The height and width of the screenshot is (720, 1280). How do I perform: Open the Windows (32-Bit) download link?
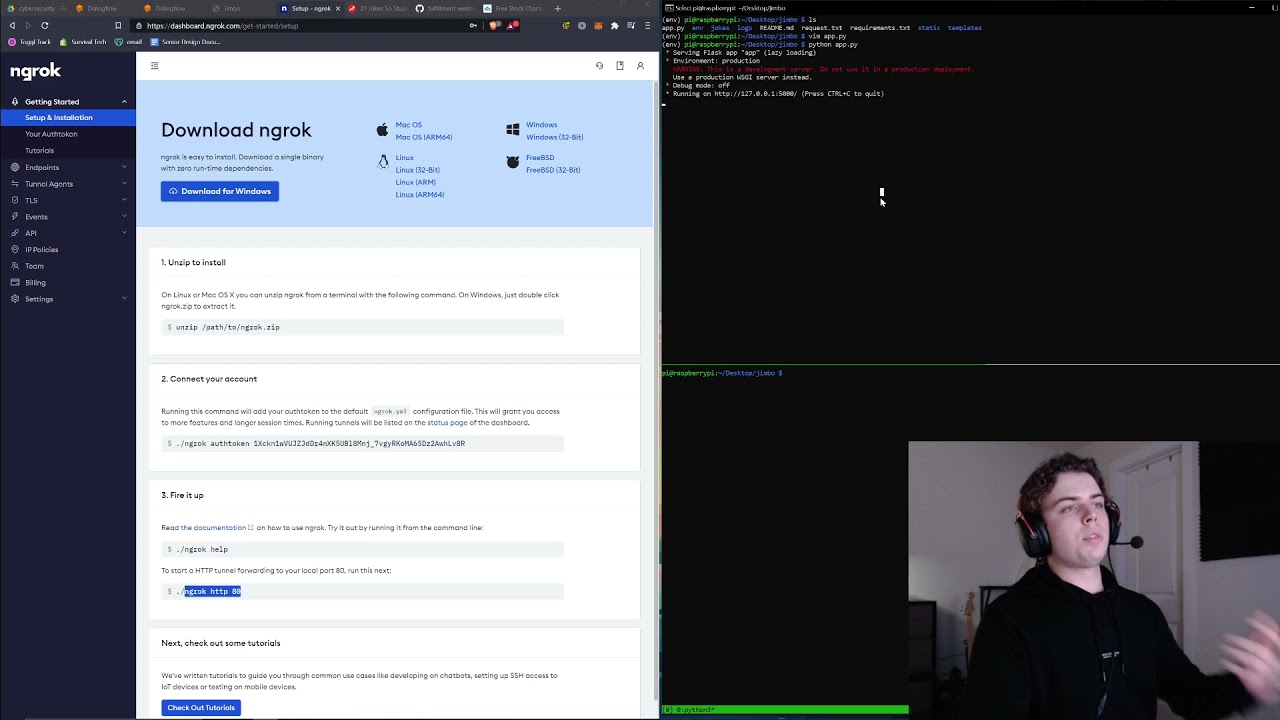click(x=554, y=137)
